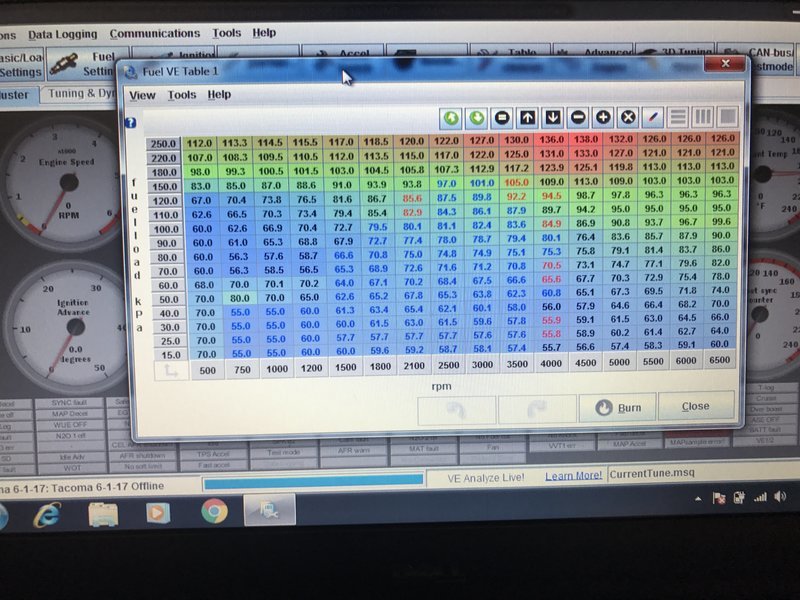Viewport: 800px width, 600px height.
Task: Click the Close button in the dialog
Action: (696, 406)
